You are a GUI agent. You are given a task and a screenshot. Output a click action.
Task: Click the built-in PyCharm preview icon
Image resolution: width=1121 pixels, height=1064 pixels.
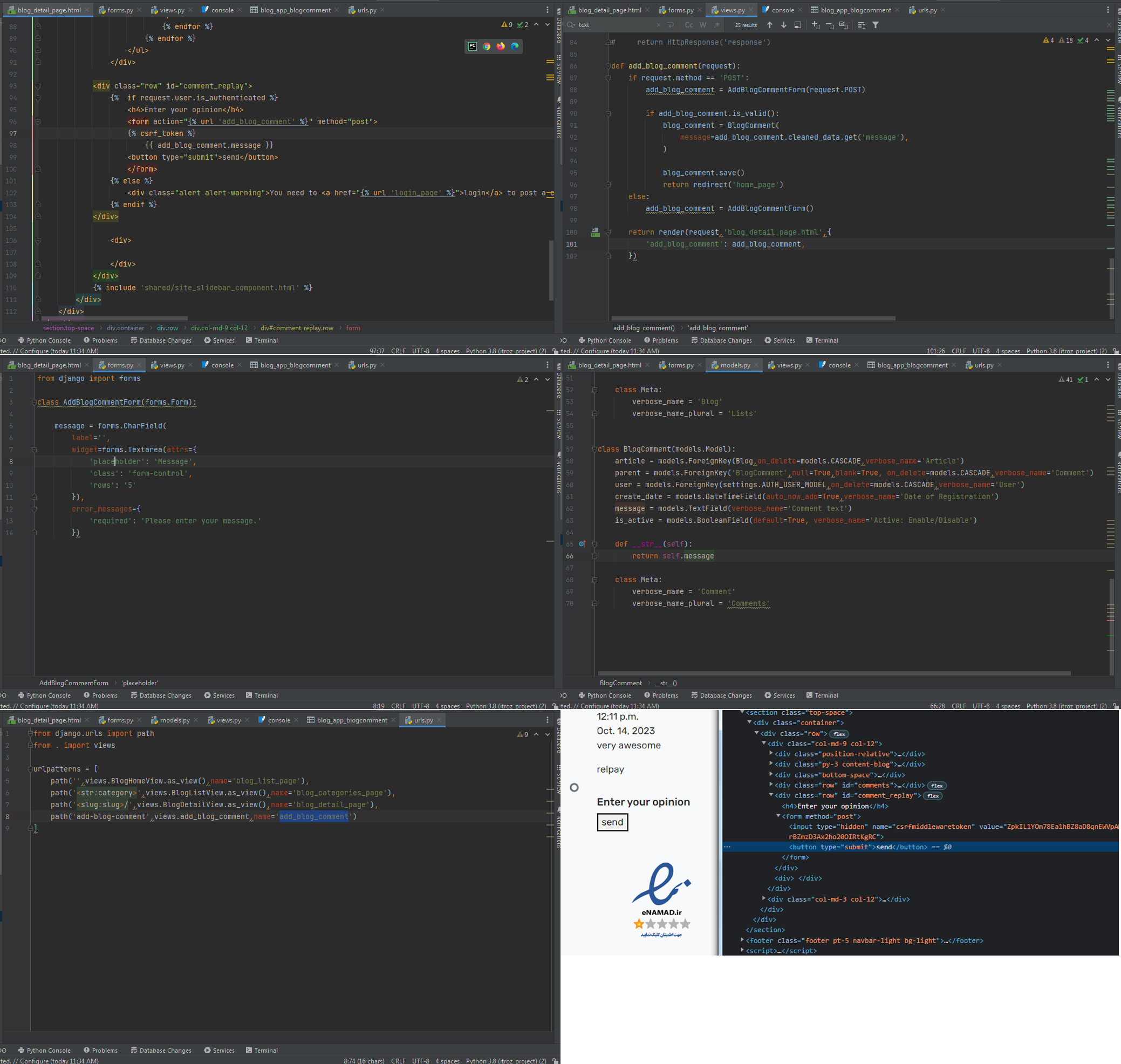pos(473,46)
